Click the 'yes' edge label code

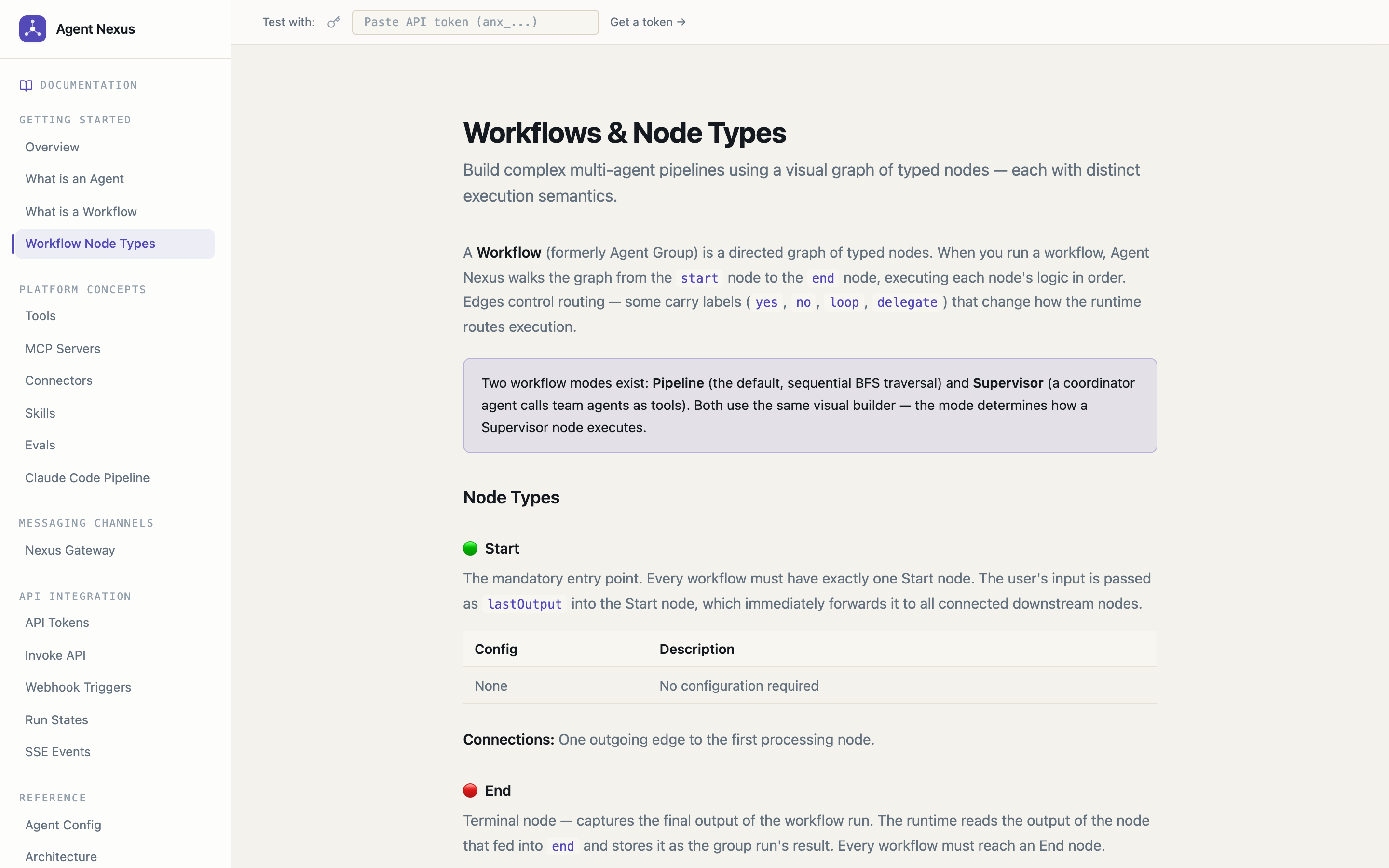766,302
